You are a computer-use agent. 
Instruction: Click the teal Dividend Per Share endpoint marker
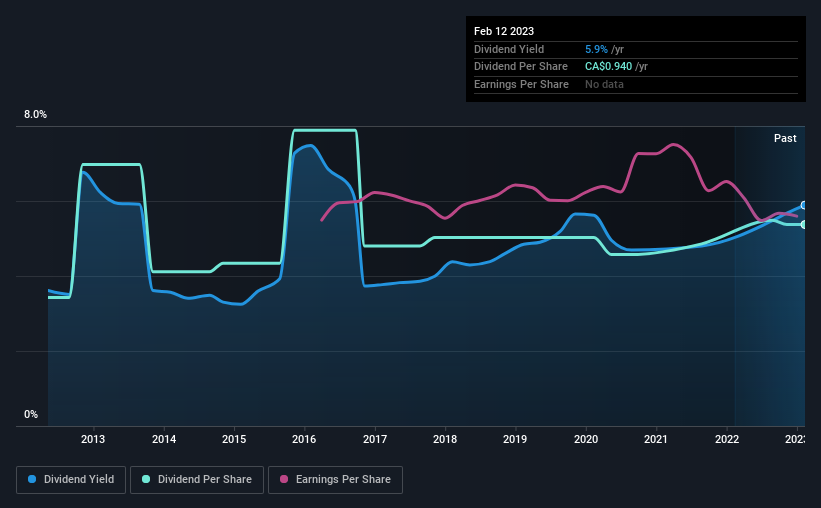point(804,225)
